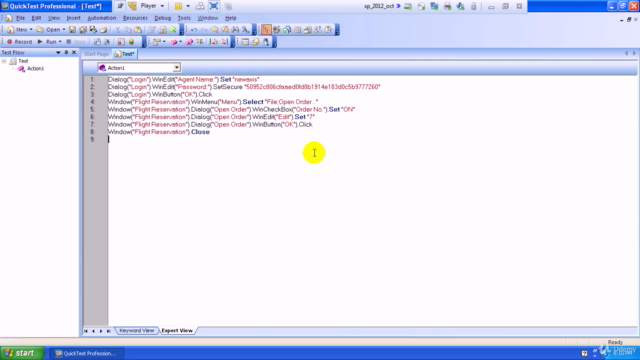Open the Run button dropdown arrow

tap(60, 42)
